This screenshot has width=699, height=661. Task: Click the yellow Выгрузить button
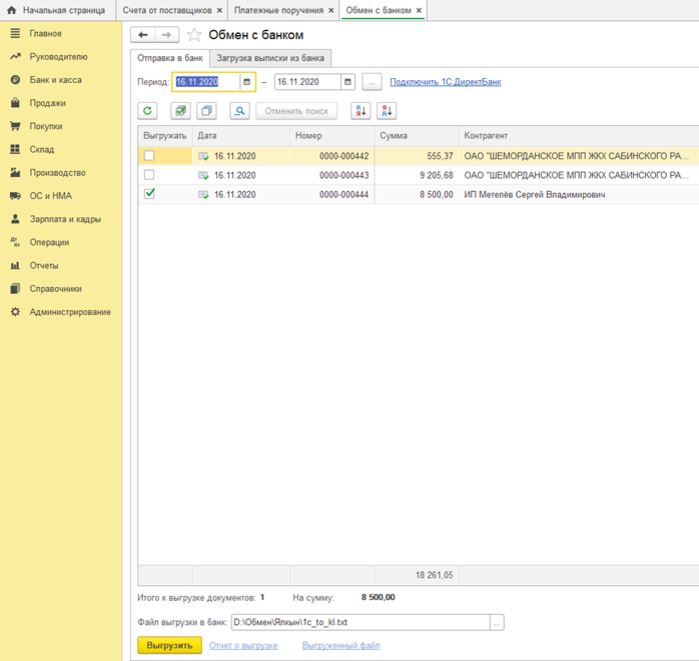click(169, 645)
